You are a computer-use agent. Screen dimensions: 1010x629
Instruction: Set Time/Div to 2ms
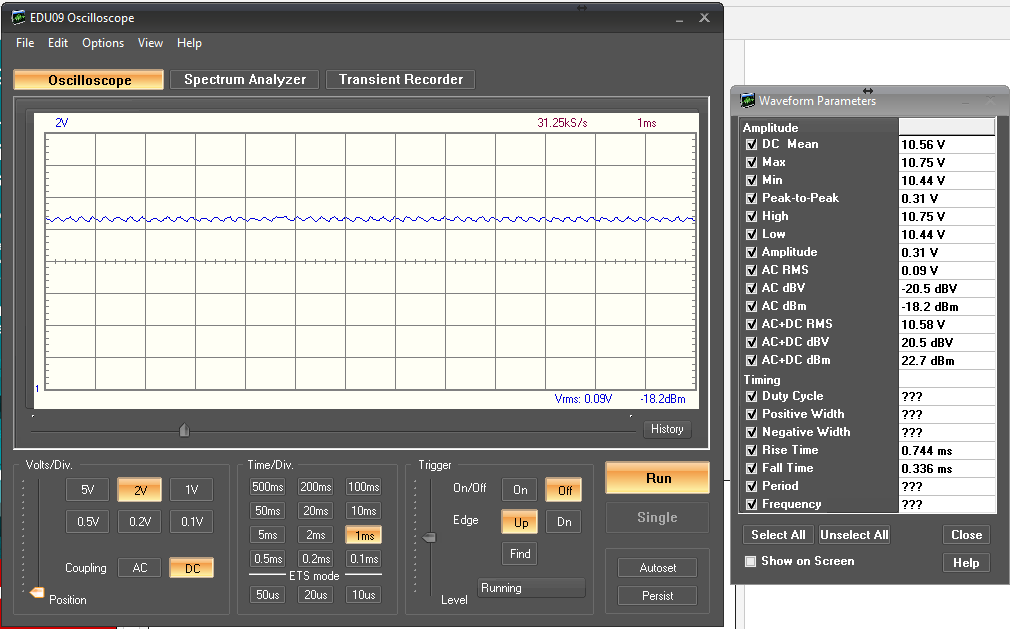[316, 535]
